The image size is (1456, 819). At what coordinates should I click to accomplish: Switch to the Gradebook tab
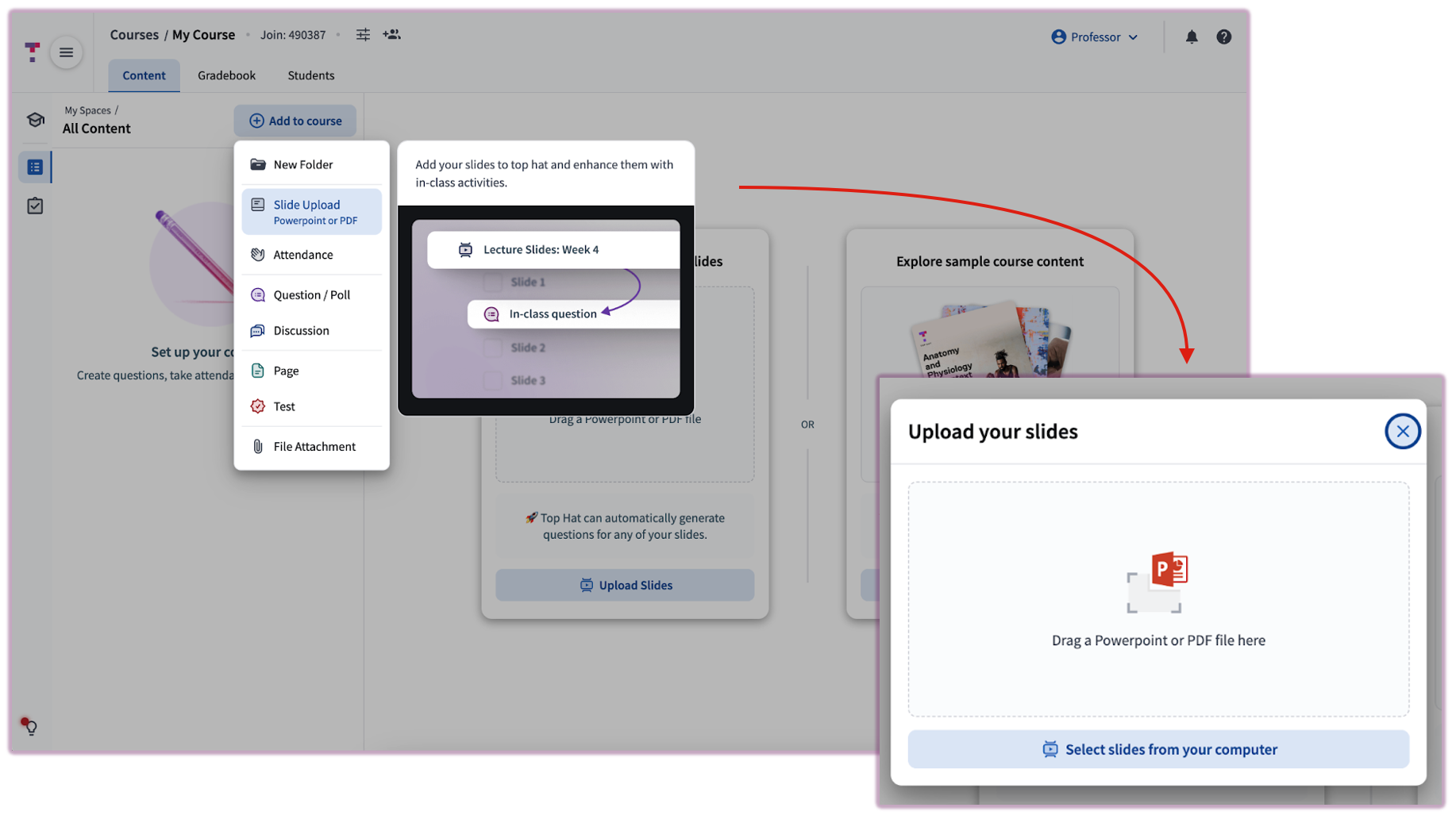[x=226, y=75]
